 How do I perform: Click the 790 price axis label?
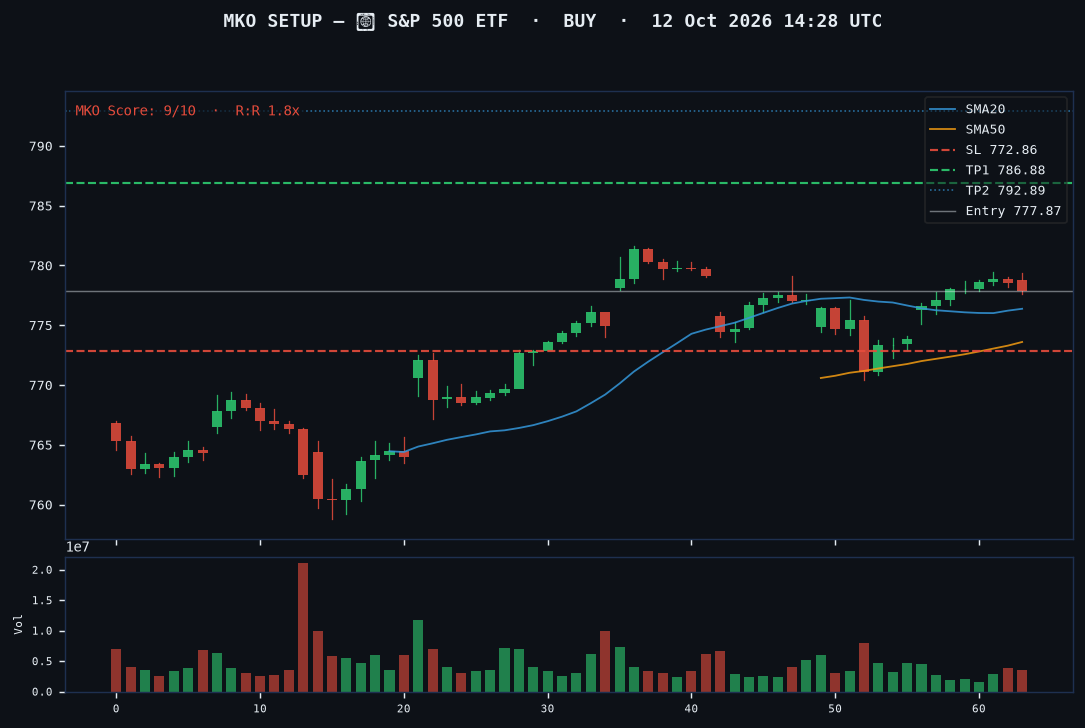coord(41,147)
